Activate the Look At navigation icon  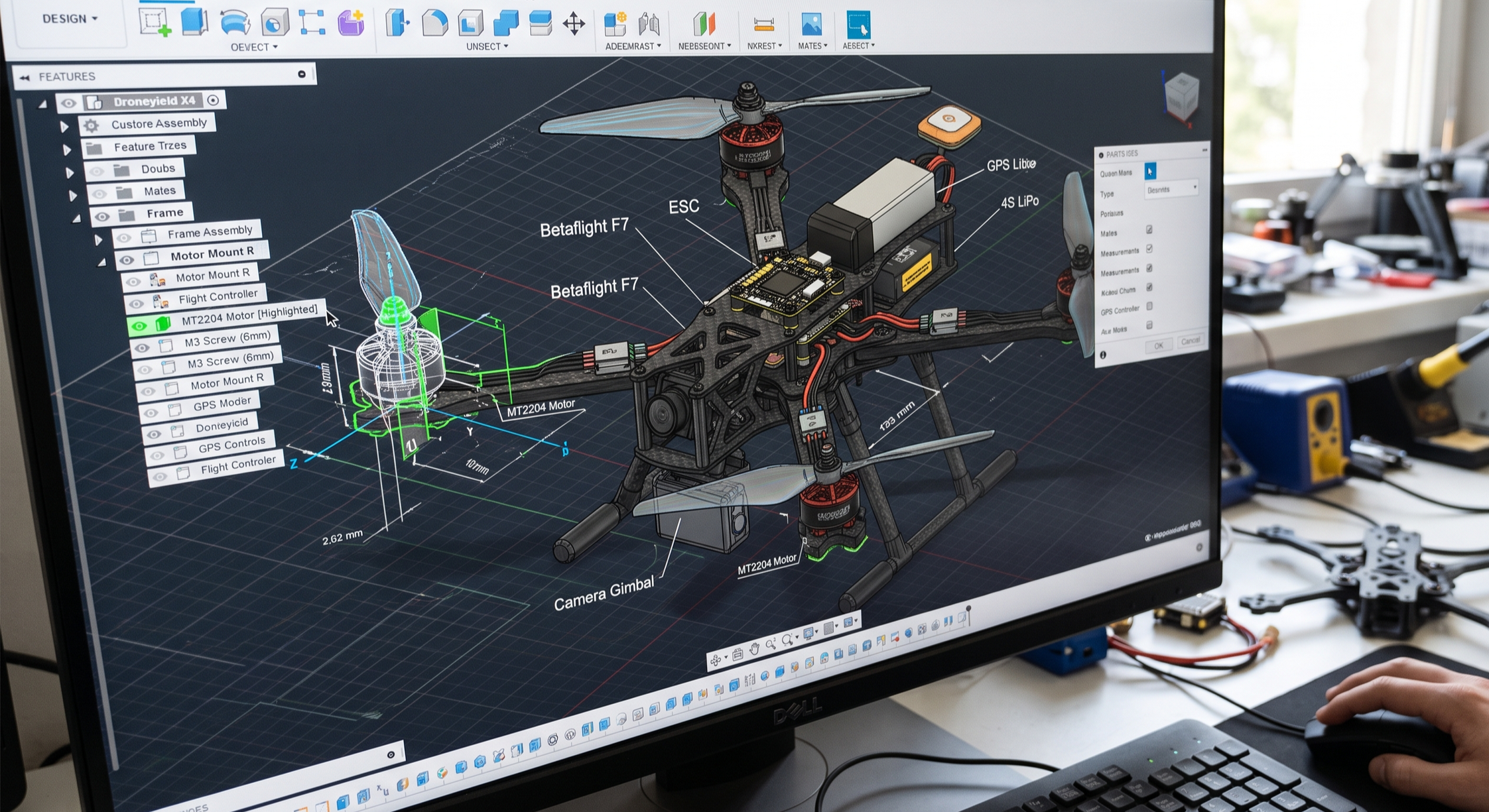click(737, 654)
